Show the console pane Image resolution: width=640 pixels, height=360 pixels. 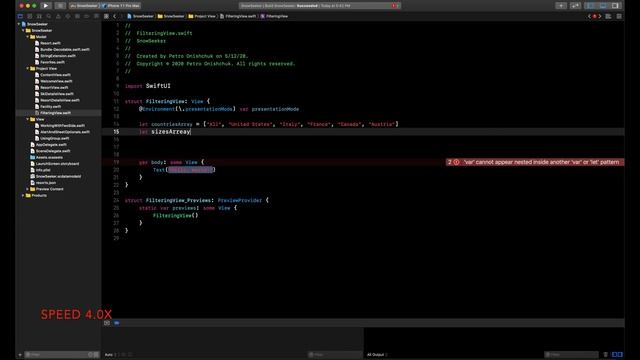point(620,355)
